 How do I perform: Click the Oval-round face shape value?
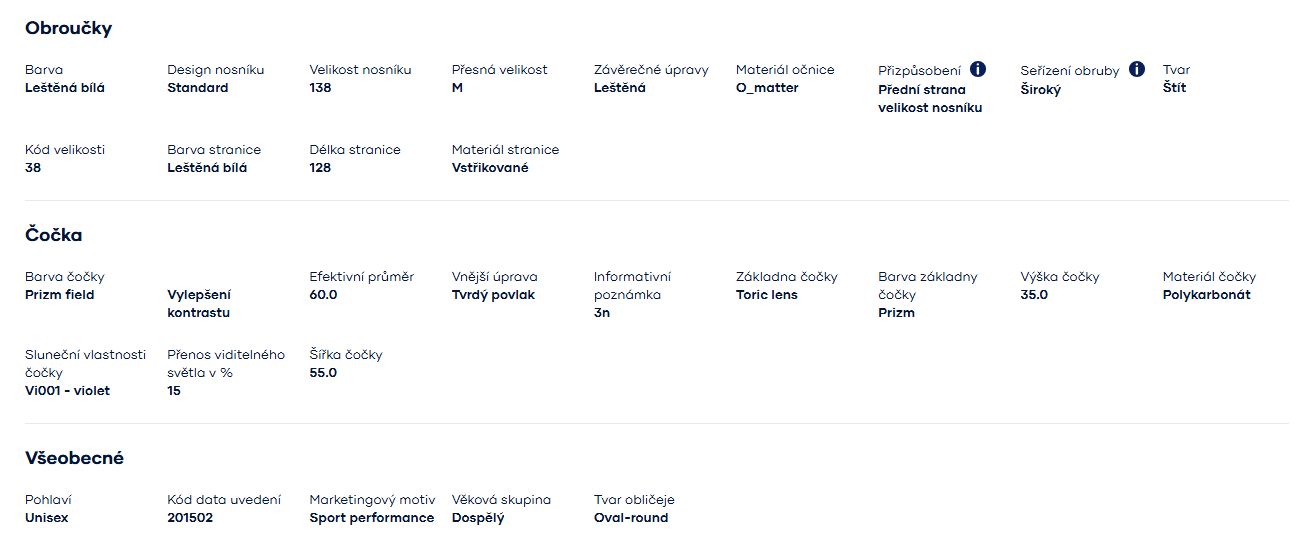[x=630, y=518]
